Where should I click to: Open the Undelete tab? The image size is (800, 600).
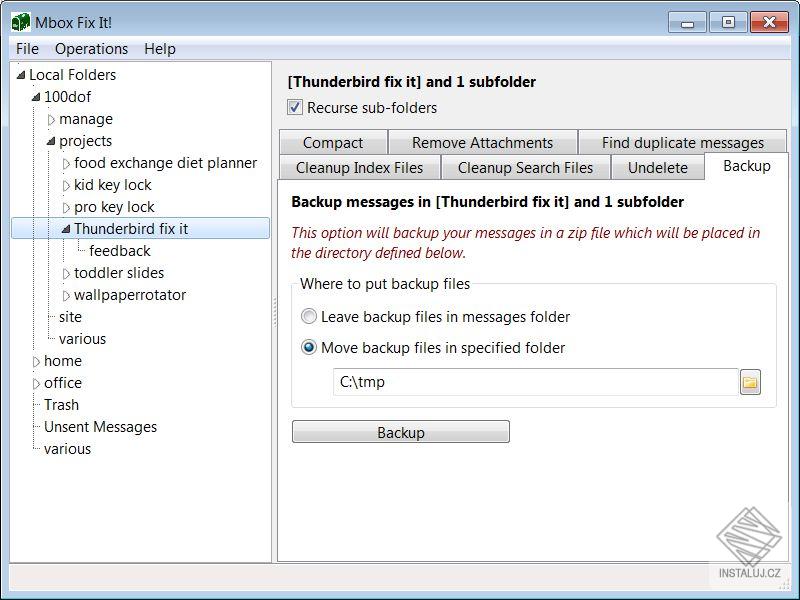tap(657, 167)
